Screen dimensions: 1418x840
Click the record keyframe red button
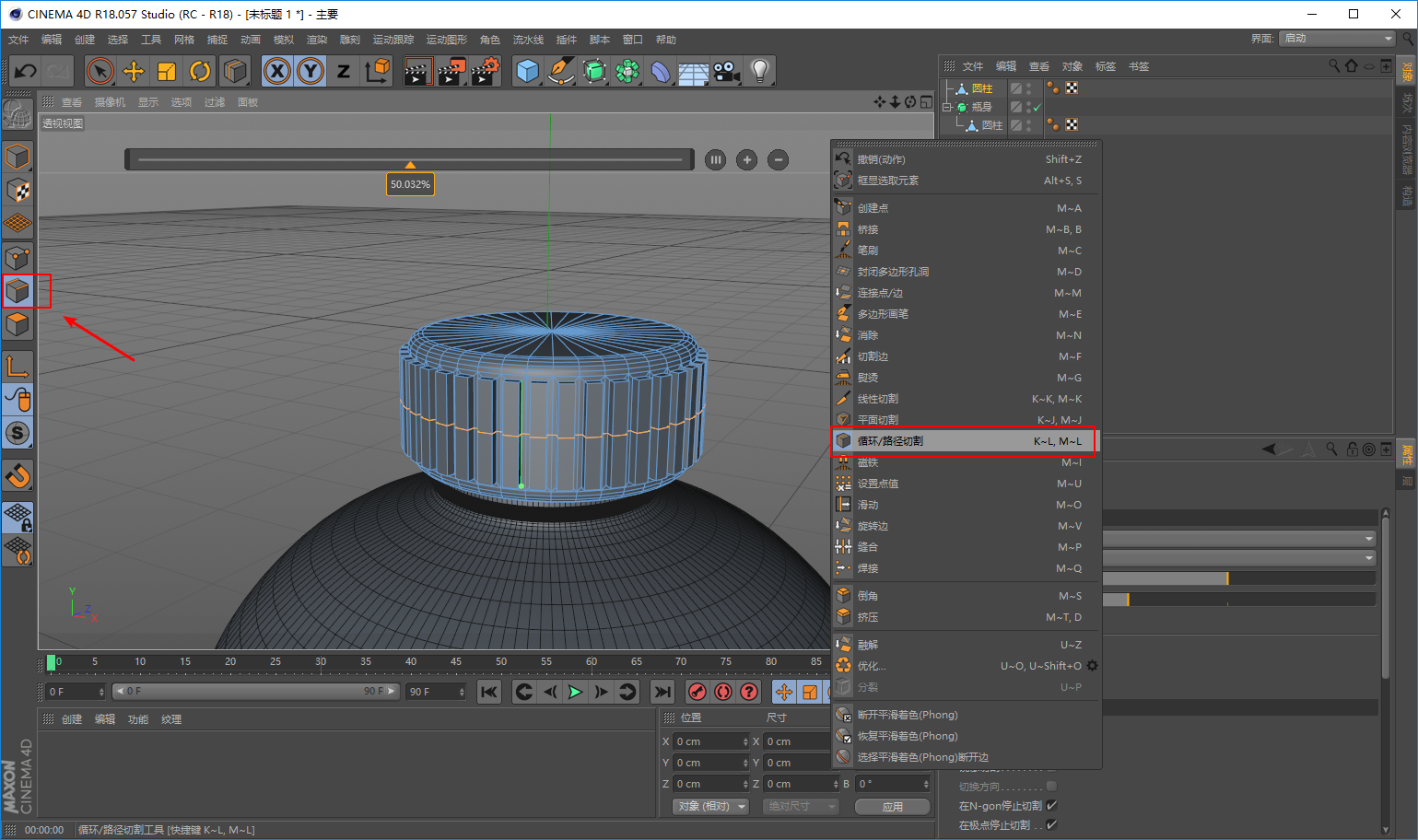pyautogui.click(x=697, y=692)
